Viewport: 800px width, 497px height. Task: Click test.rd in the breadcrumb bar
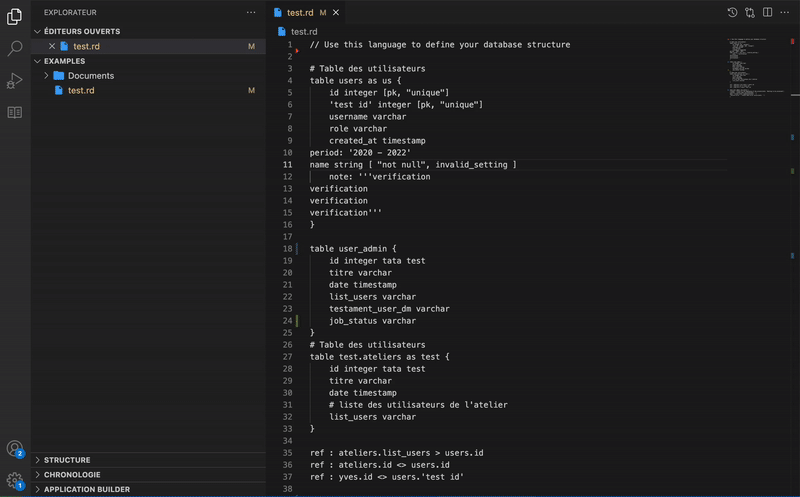tap(304, 32)
